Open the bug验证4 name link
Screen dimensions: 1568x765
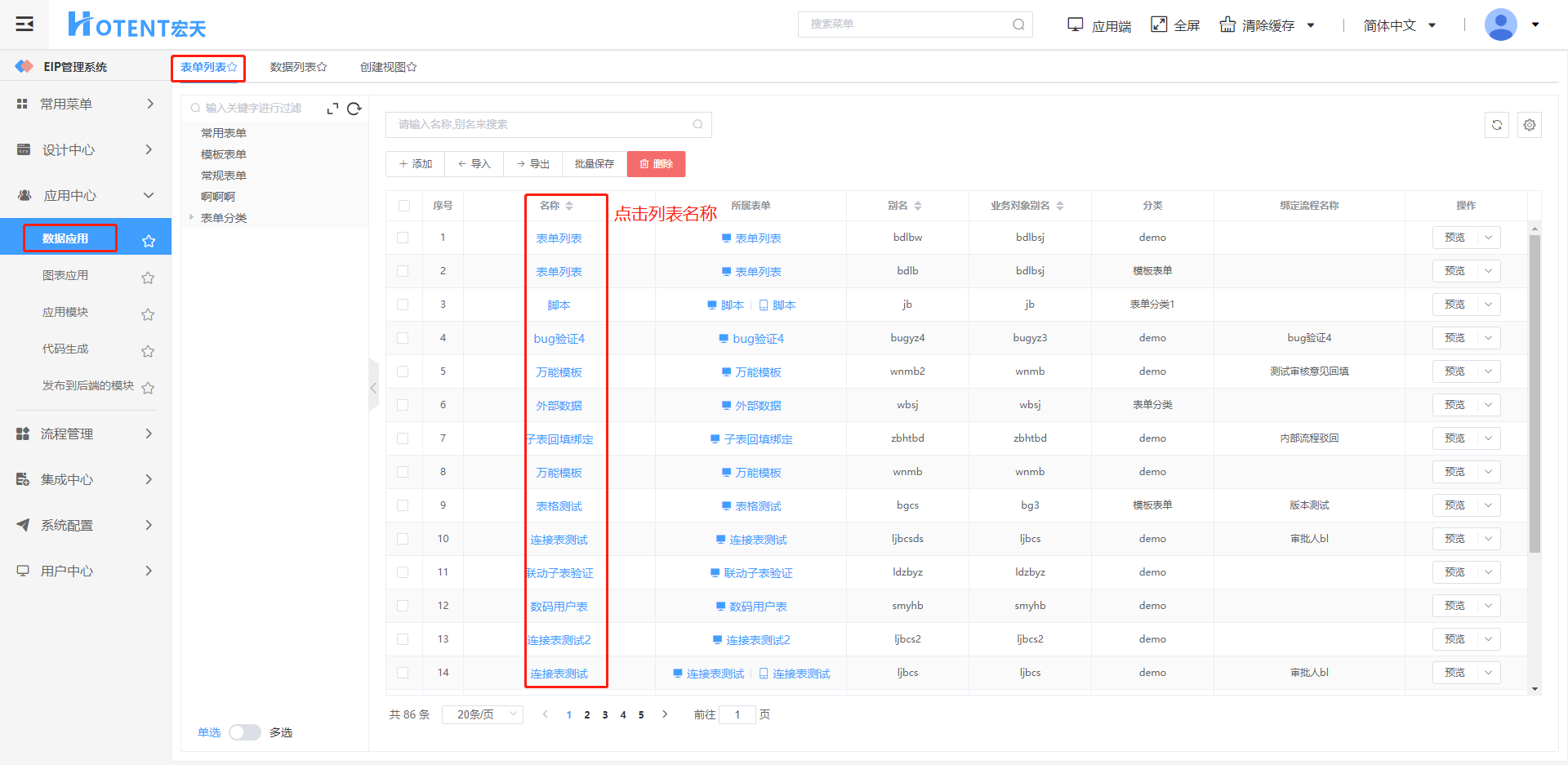(559, 339)
